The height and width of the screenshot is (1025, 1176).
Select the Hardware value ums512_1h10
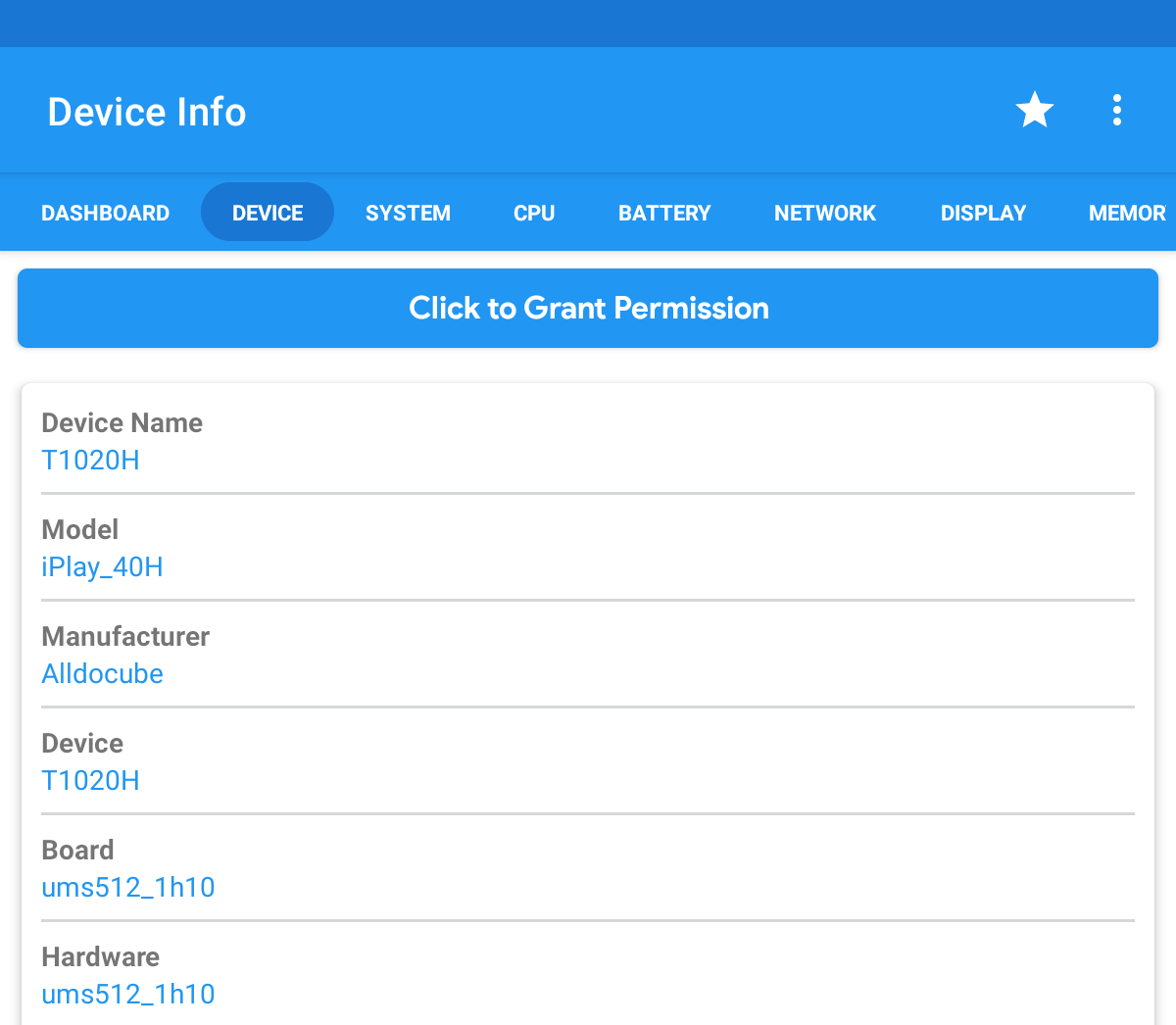pos(127,995)
